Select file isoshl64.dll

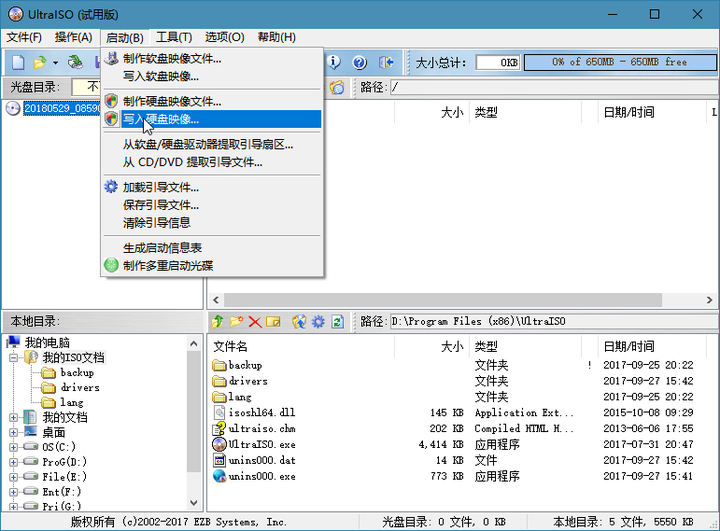(262, 412)
